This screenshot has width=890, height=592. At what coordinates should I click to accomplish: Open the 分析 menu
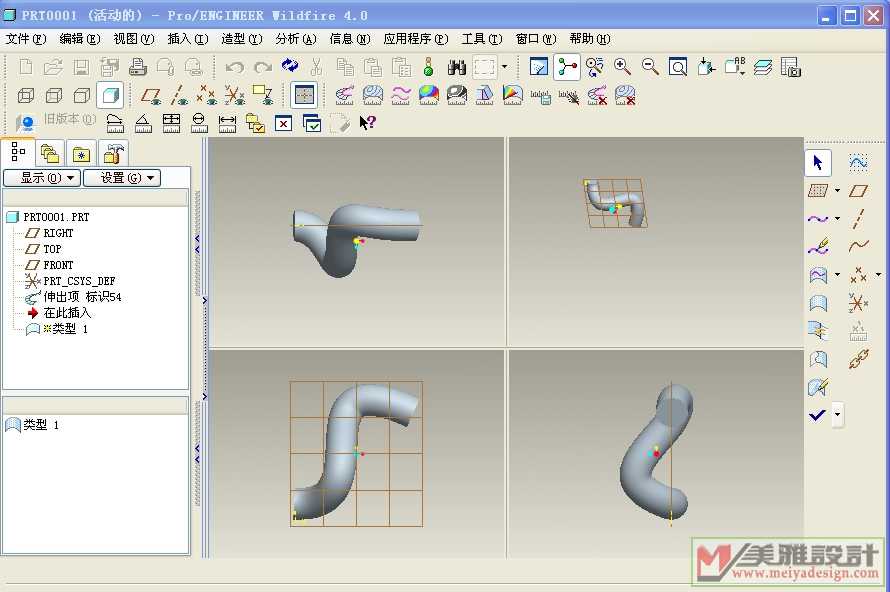click(296, 39)
